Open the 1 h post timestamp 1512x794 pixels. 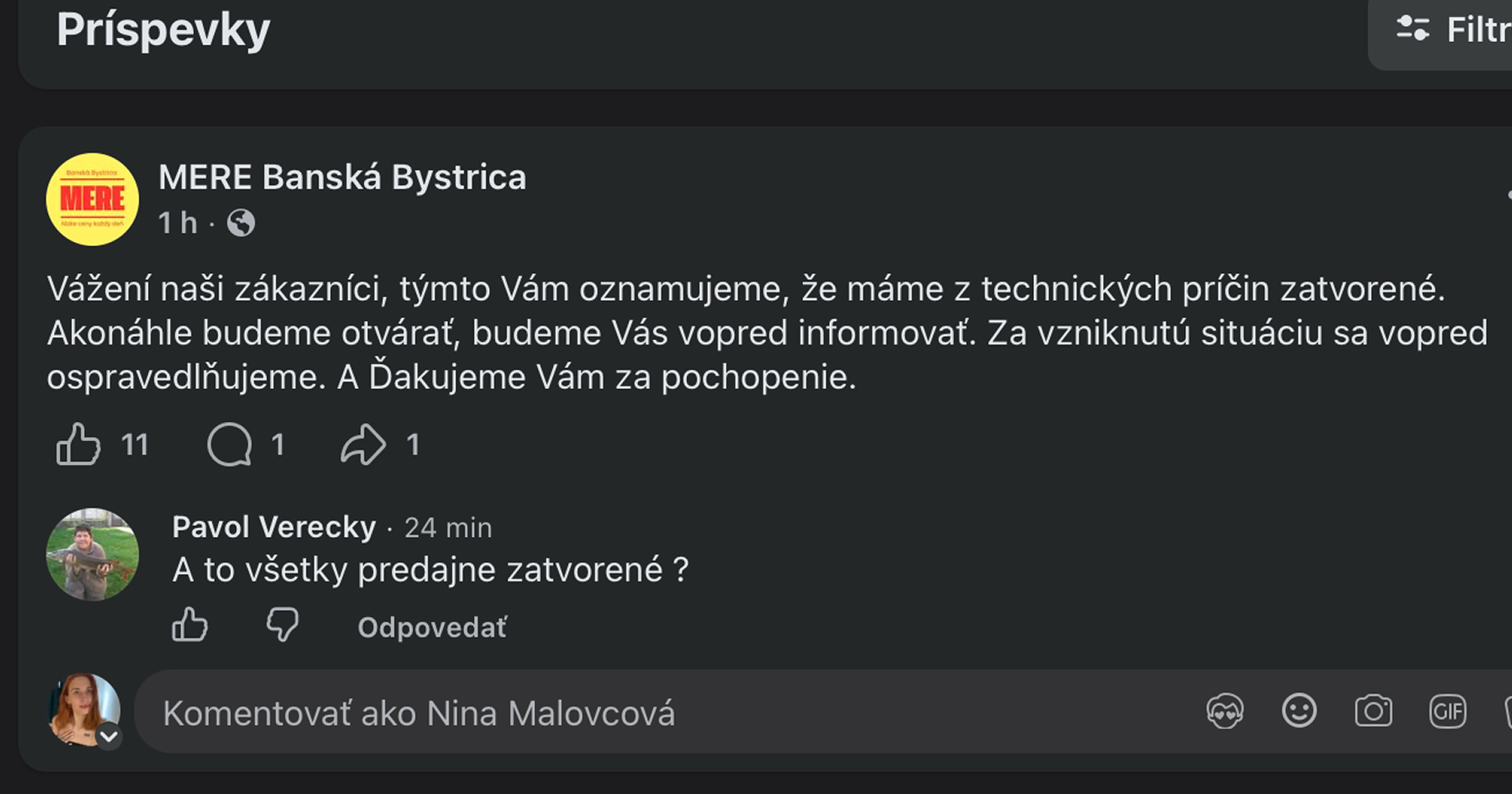[178, 223]
